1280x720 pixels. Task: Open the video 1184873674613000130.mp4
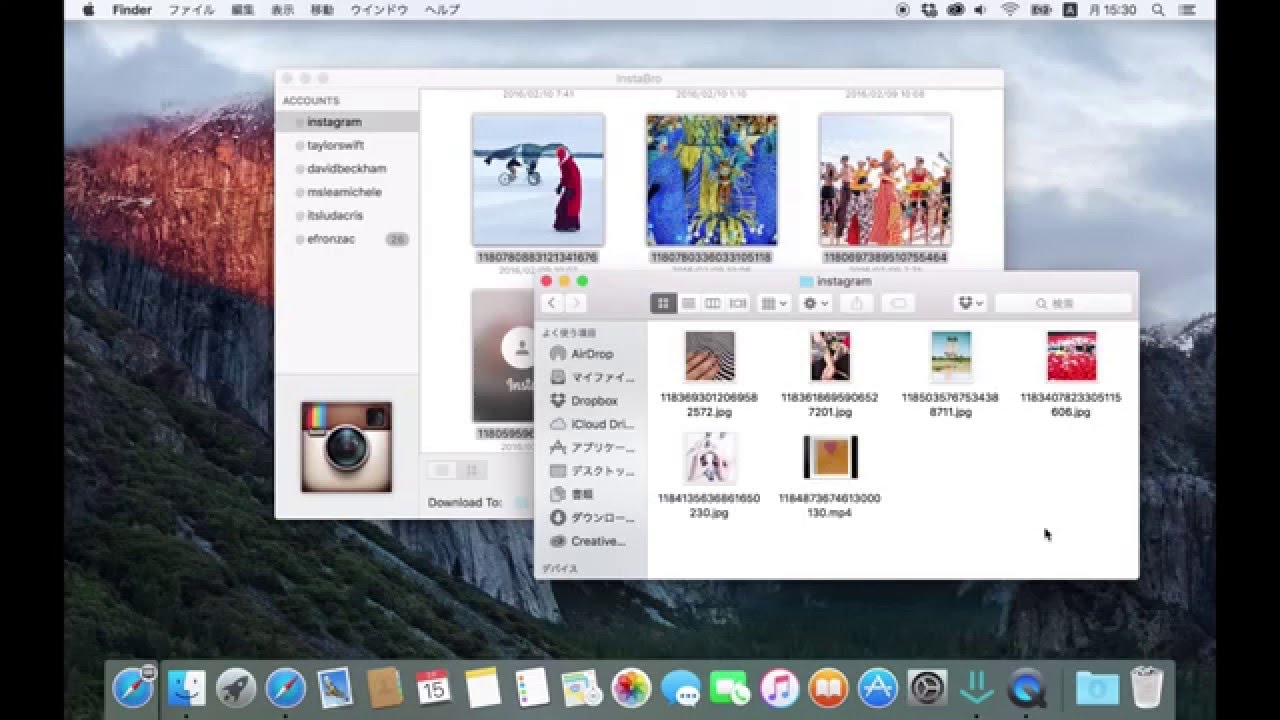pos(829,458)
